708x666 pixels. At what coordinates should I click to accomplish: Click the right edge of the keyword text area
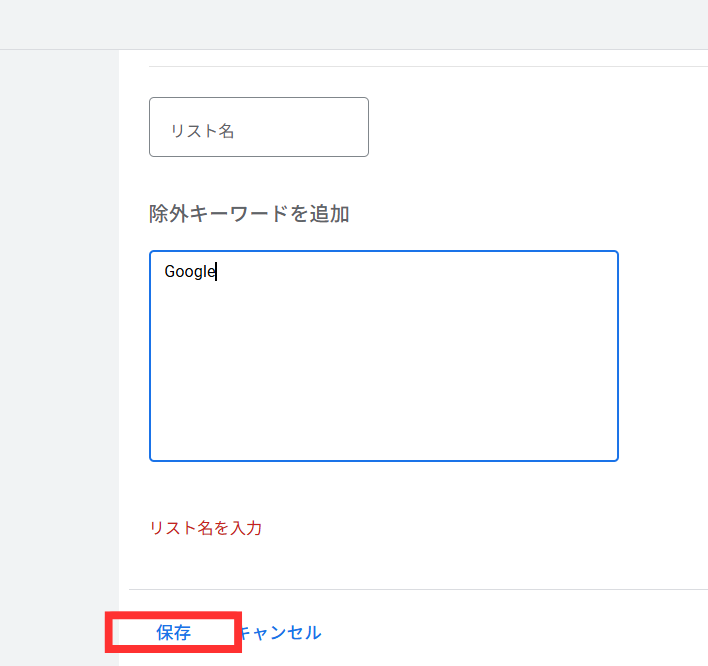click(x=612, y=356)
